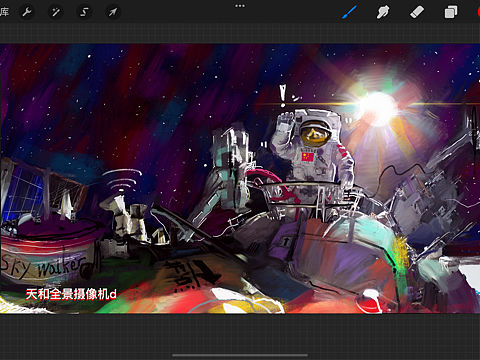
Task: Tap the astronaut painting canvas
Action: [240, 179]
